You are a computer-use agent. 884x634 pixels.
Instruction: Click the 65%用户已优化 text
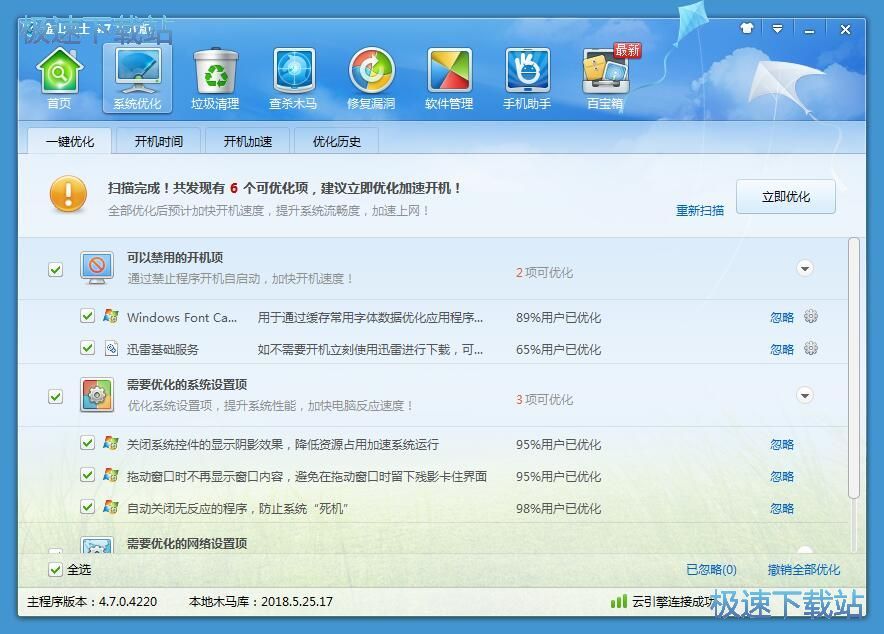tap(558, 349)
